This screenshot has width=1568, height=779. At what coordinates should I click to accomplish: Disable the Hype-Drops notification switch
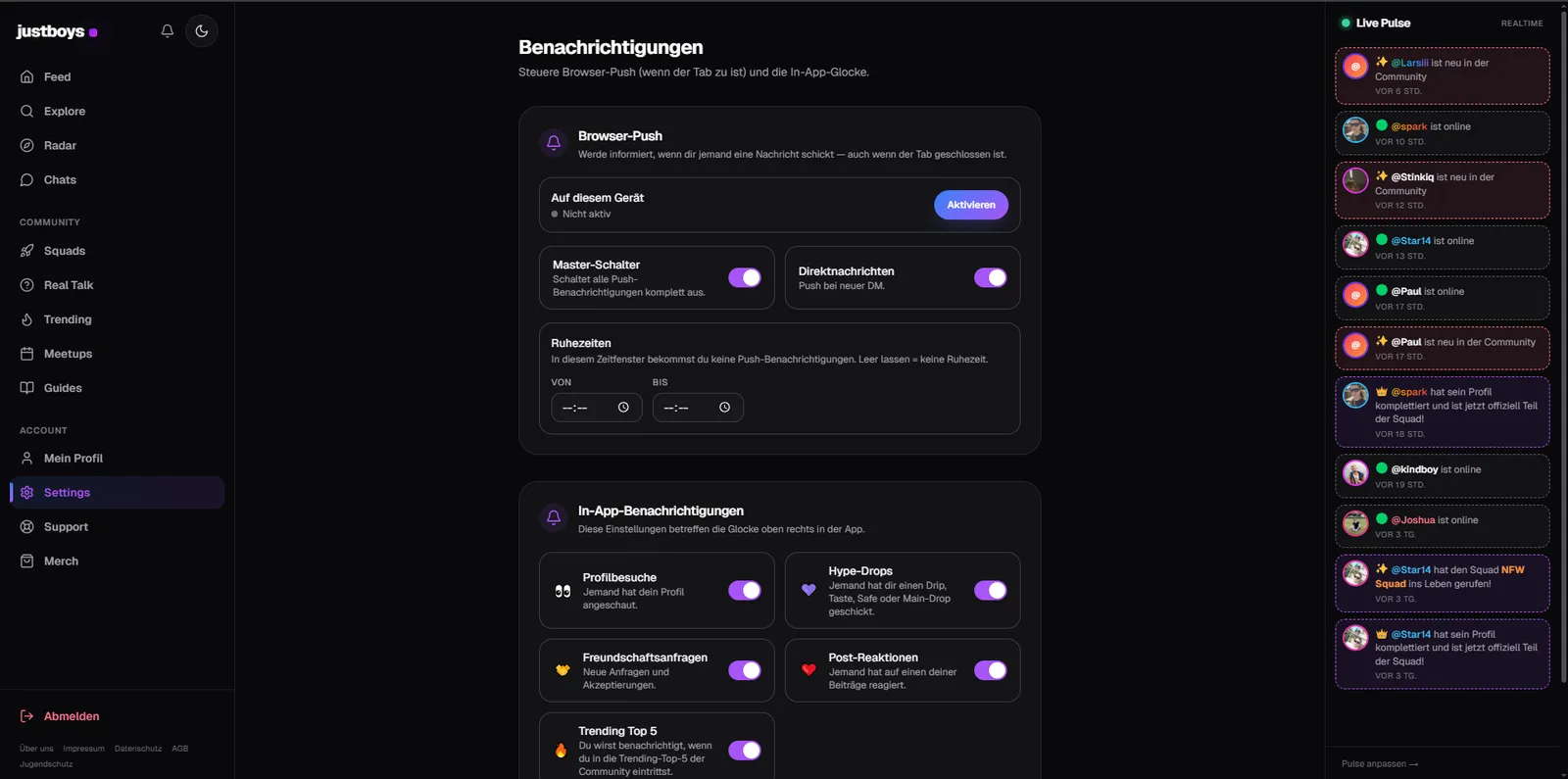991,590
